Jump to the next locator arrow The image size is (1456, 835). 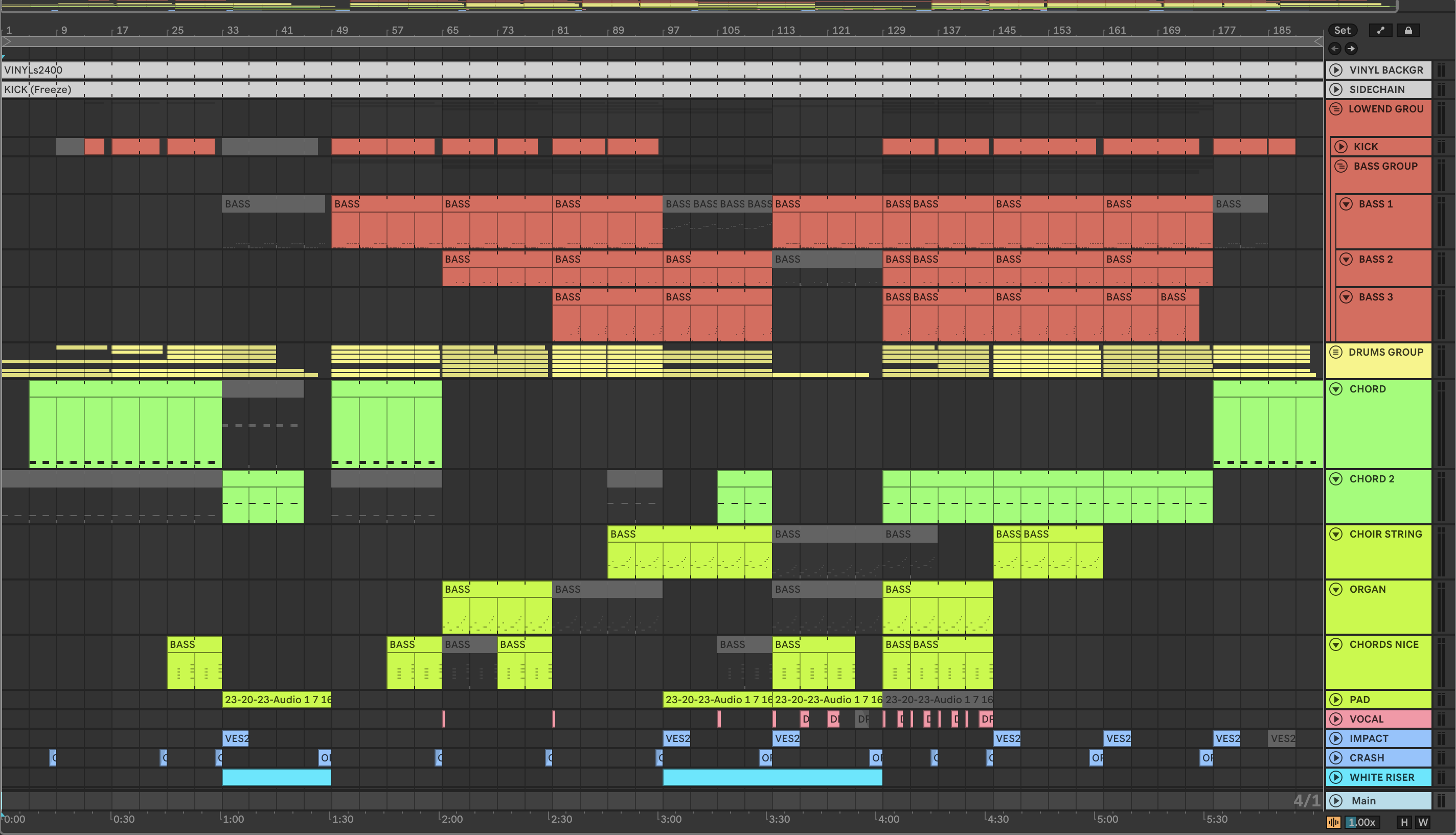coord(1351,49)
